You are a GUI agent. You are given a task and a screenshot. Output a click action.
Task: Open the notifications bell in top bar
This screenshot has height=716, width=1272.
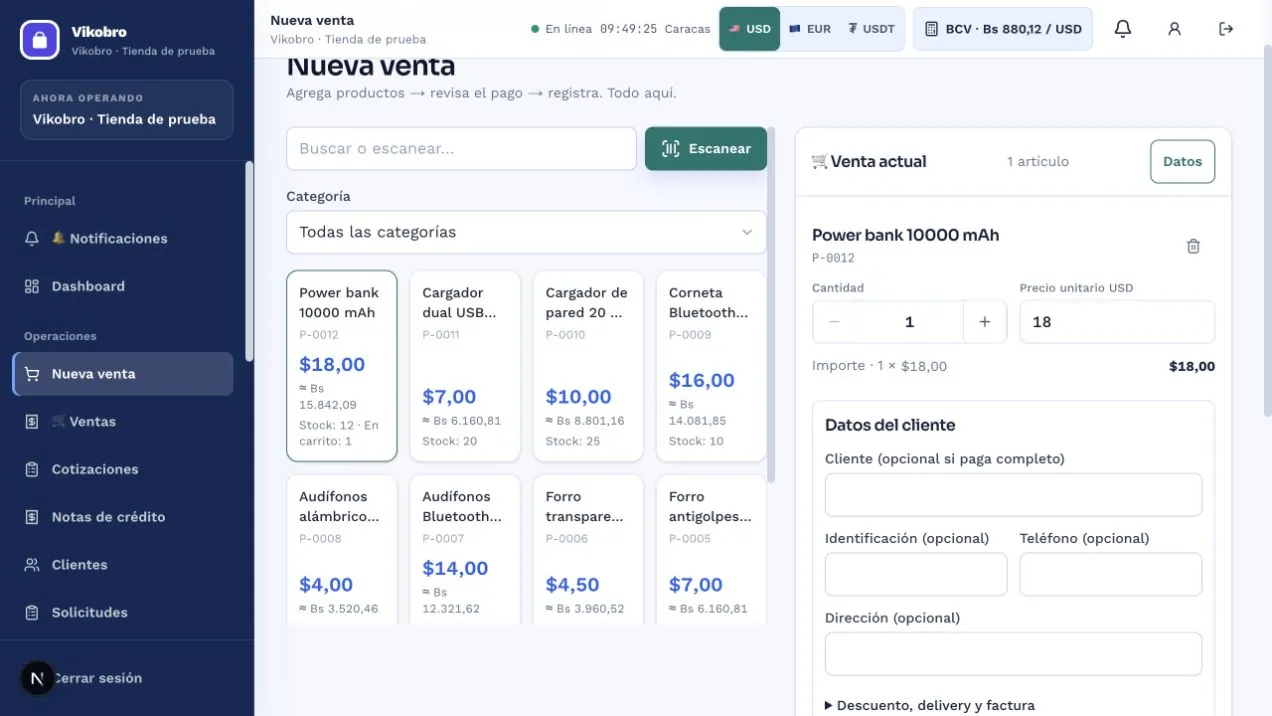(x=1123, y=29)
